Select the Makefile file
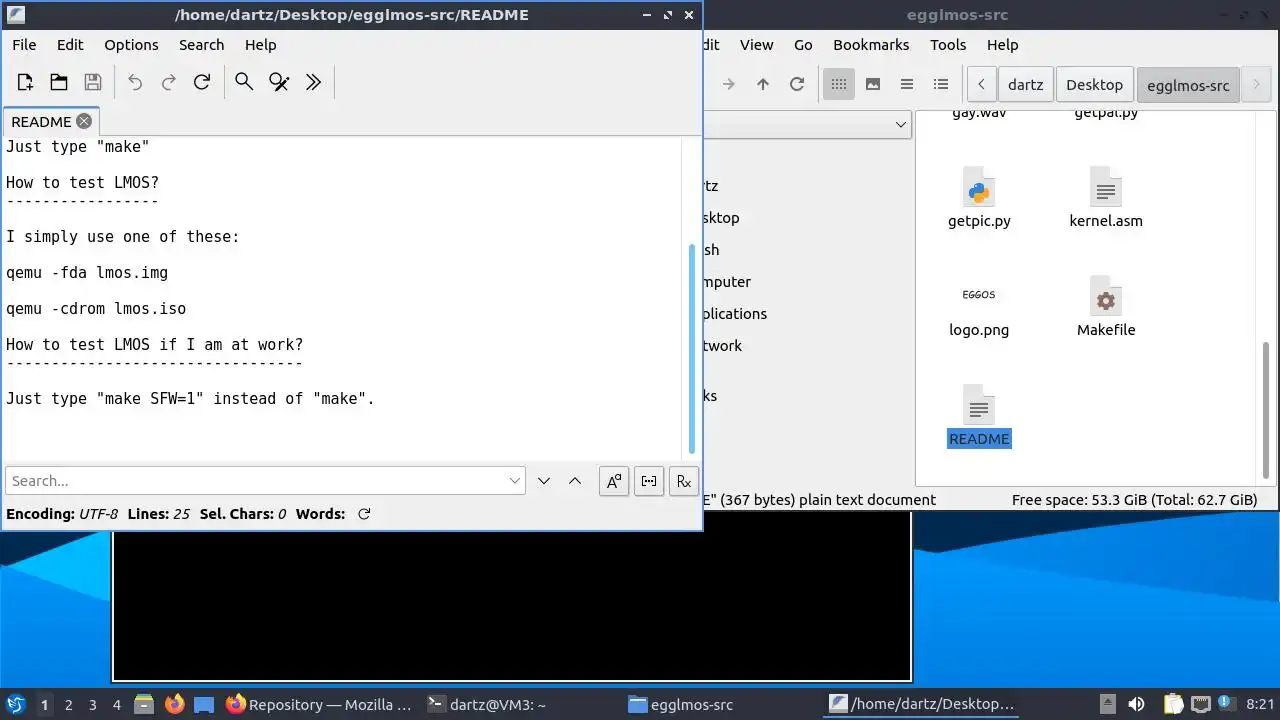This screenshot has height=720, width=1280. (x=1106, y=307)
